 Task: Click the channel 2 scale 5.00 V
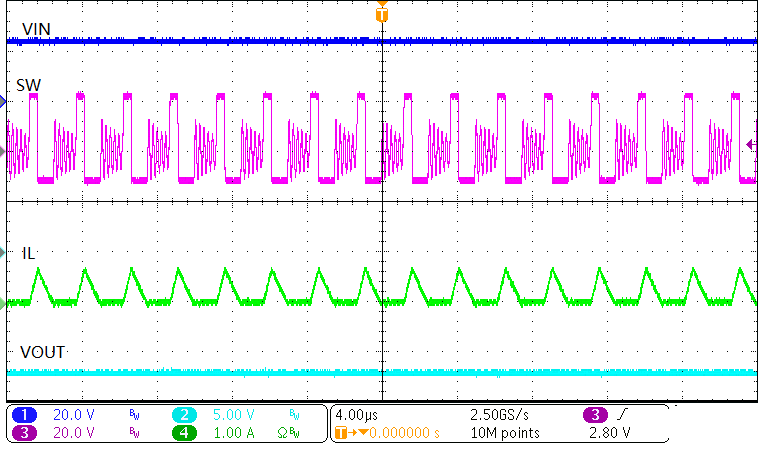pyautogui.click(x=233, y=415)
